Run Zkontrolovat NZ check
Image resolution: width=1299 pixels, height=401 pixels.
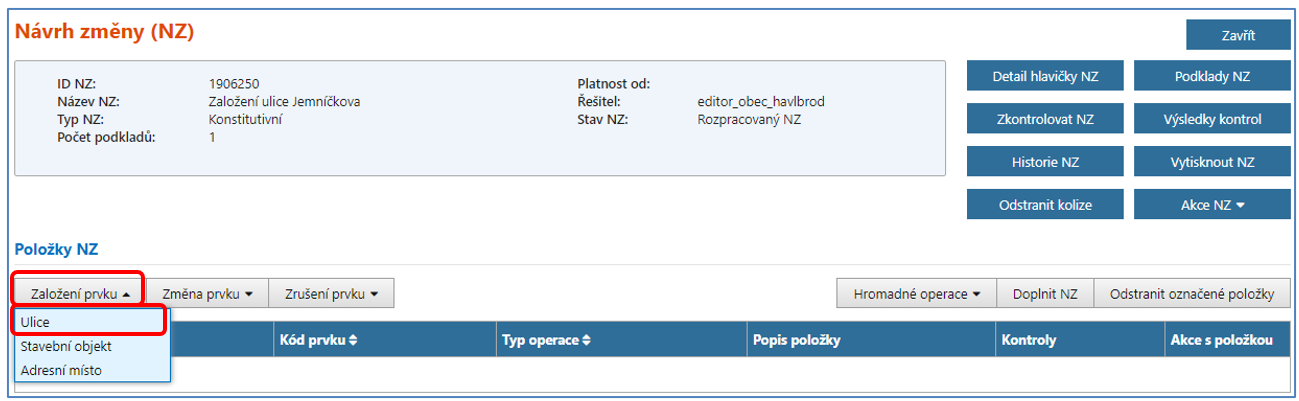[1045, 119]
